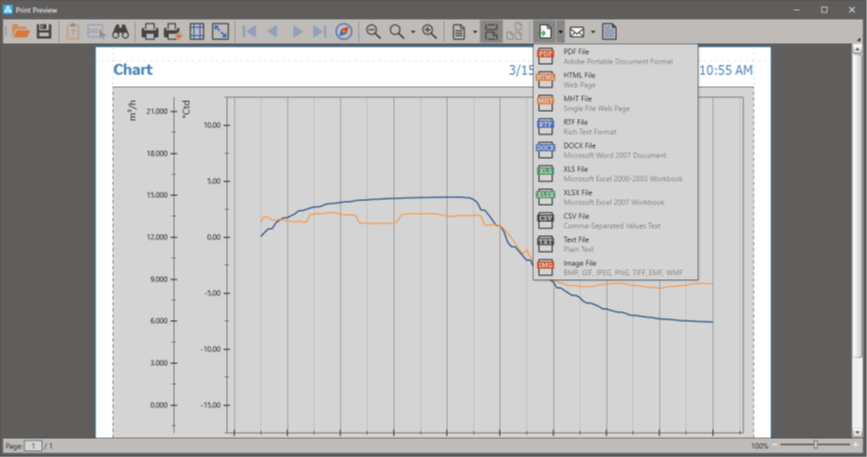The width and height of the screenshot is (867, 457).
Task: Toggle continuous scrolling page view
Action: click(491, 32)
